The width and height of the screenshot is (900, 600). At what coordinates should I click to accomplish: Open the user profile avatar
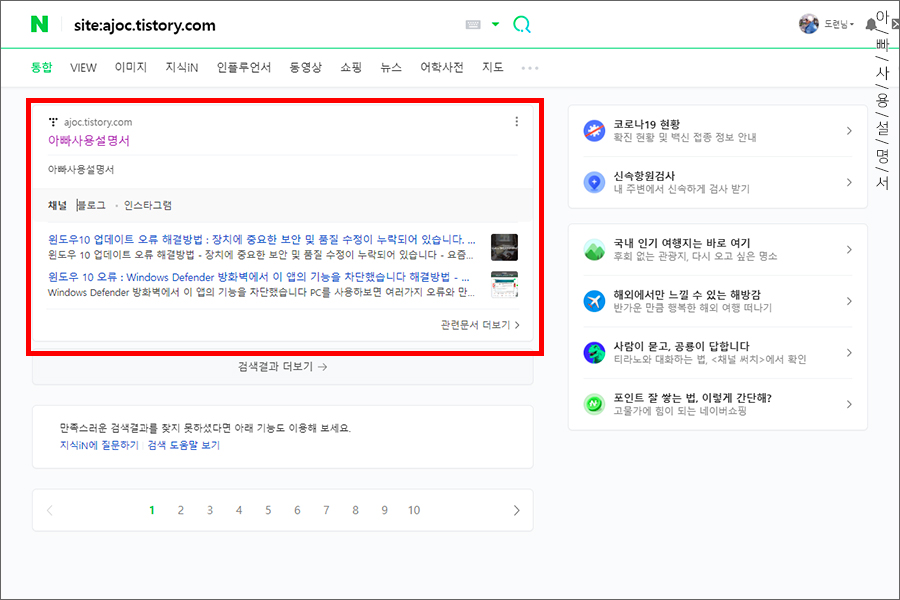809,24
